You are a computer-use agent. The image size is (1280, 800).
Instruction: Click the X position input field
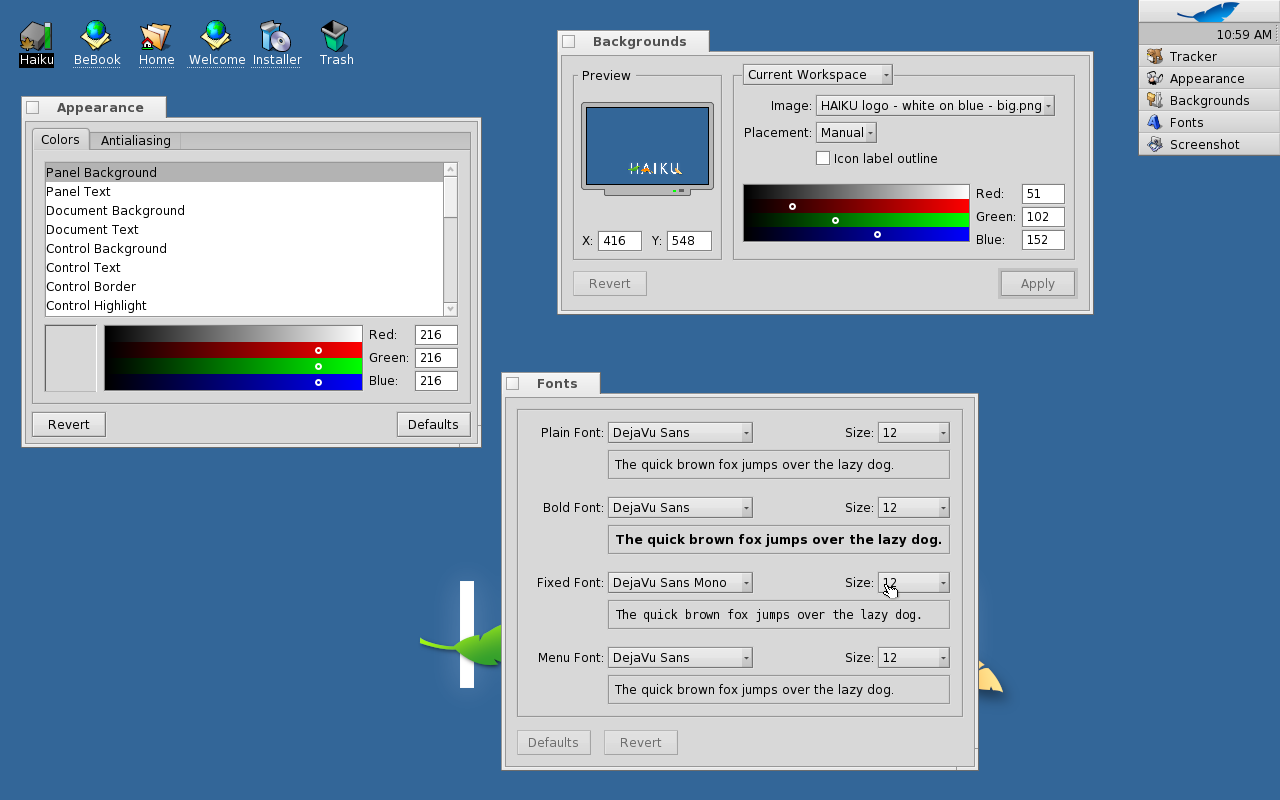(x=619, y=241)
